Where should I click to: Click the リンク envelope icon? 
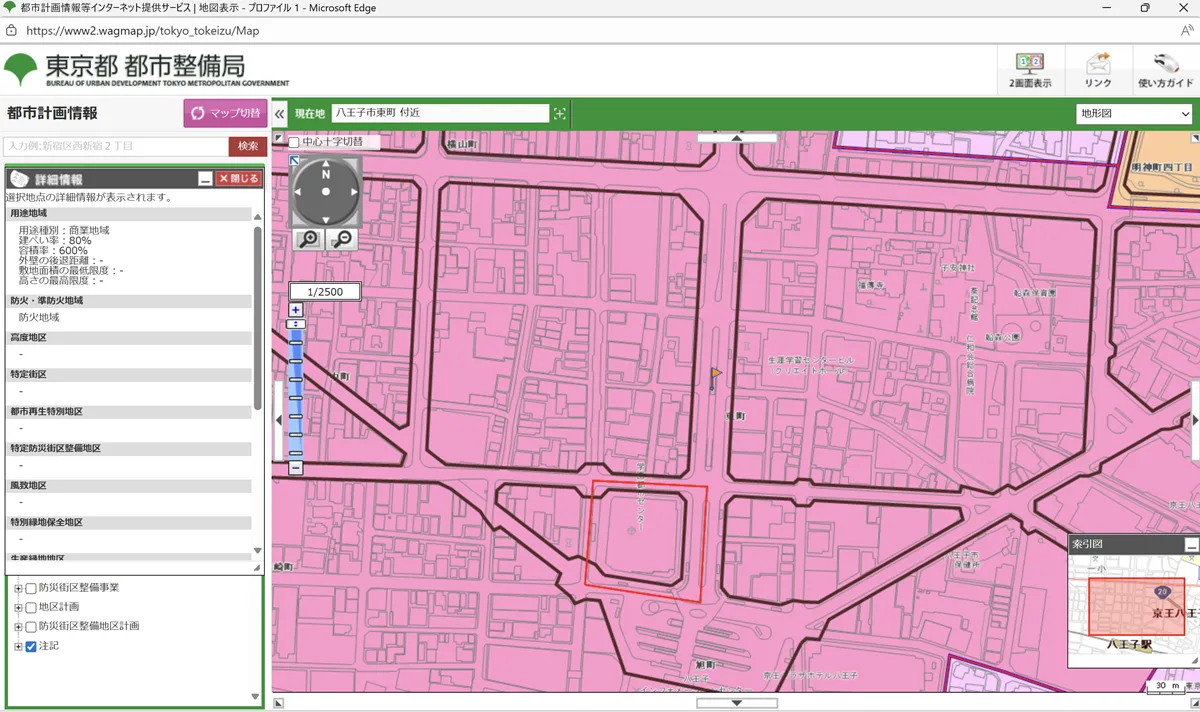click(x=1097, y=70)
